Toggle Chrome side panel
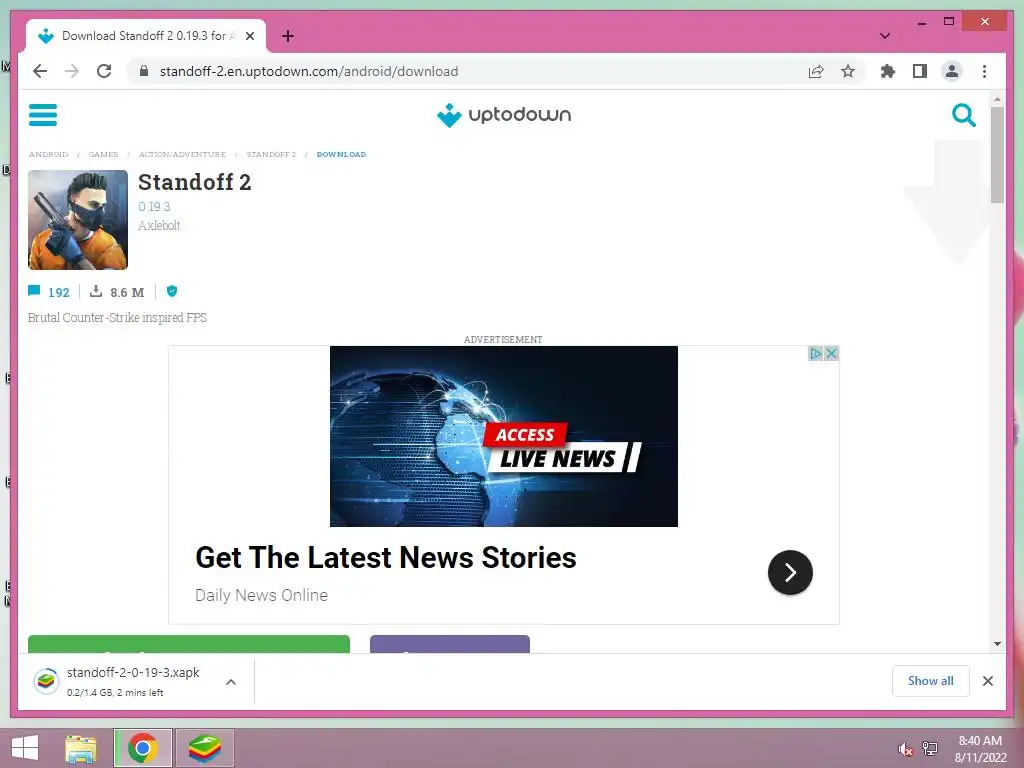This screenshot has height=768, width=1024. pyautogui.click(x=920, y=71)
